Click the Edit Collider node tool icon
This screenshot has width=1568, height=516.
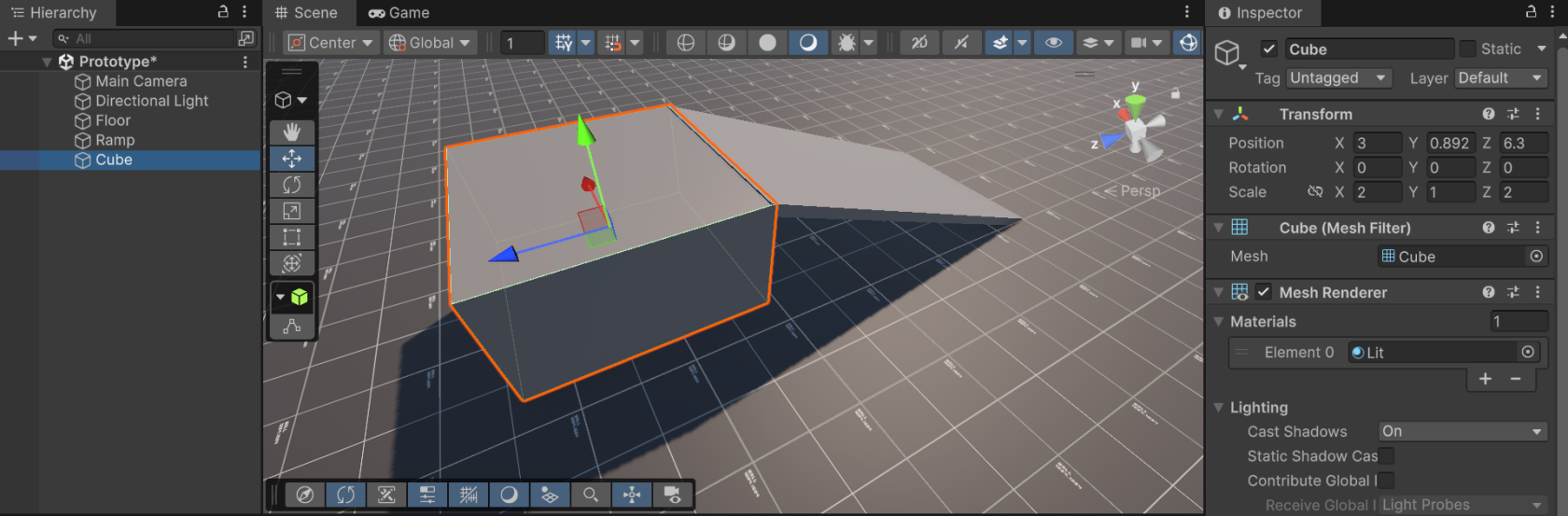(292, 327)
